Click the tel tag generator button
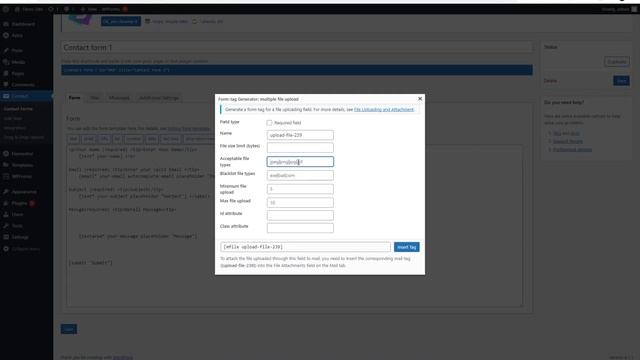 tap(117, 139)
